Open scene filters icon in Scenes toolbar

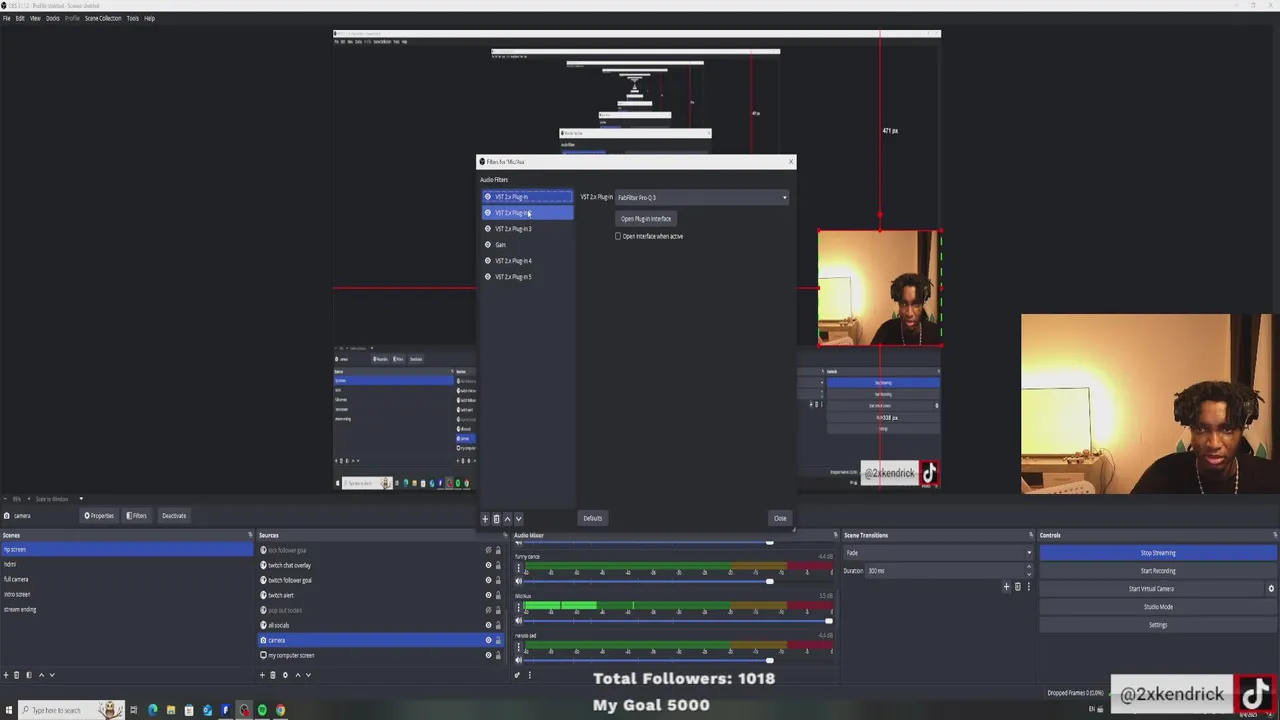pos(29,675)
